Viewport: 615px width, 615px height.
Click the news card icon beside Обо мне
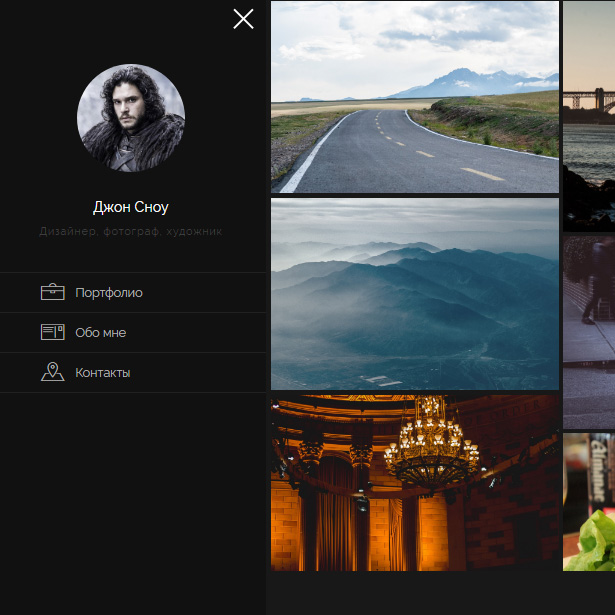point(53,332)
